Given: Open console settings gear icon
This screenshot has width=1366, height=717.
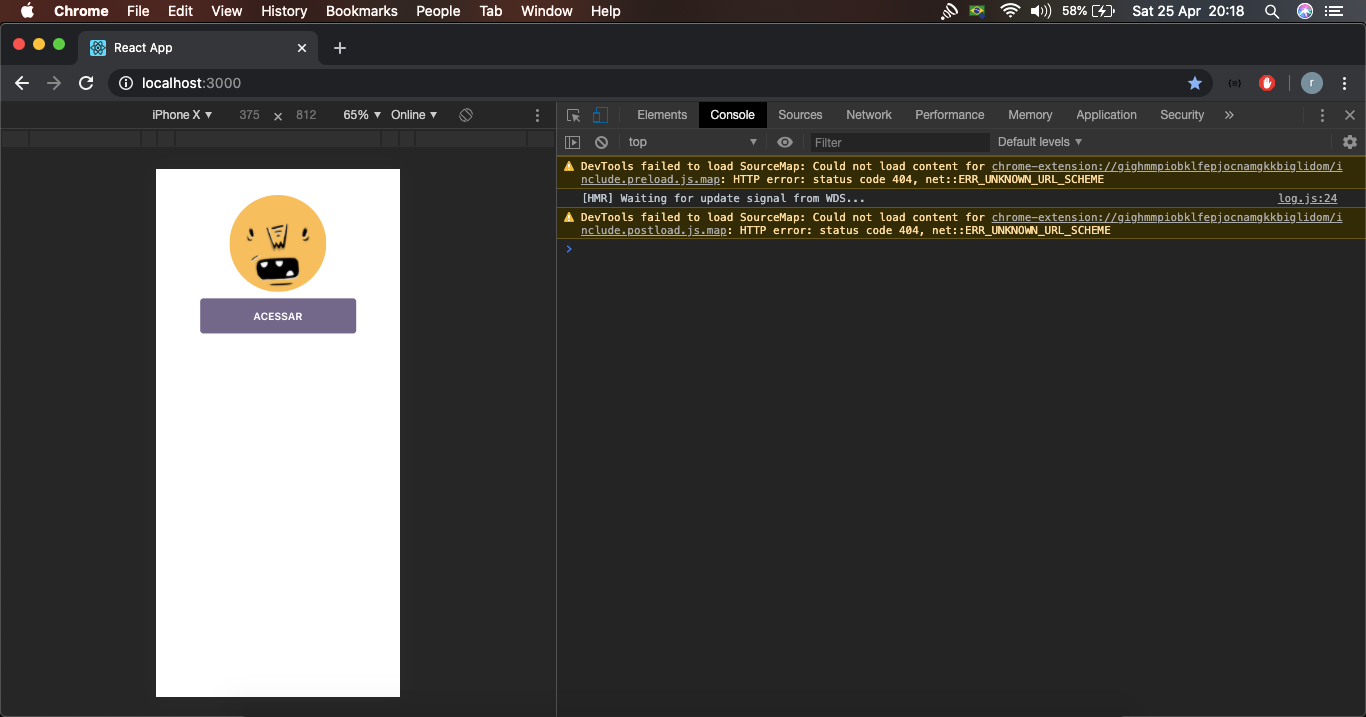Looking at the screenshot, I should pyautogui.click(x=1350, y=142).
